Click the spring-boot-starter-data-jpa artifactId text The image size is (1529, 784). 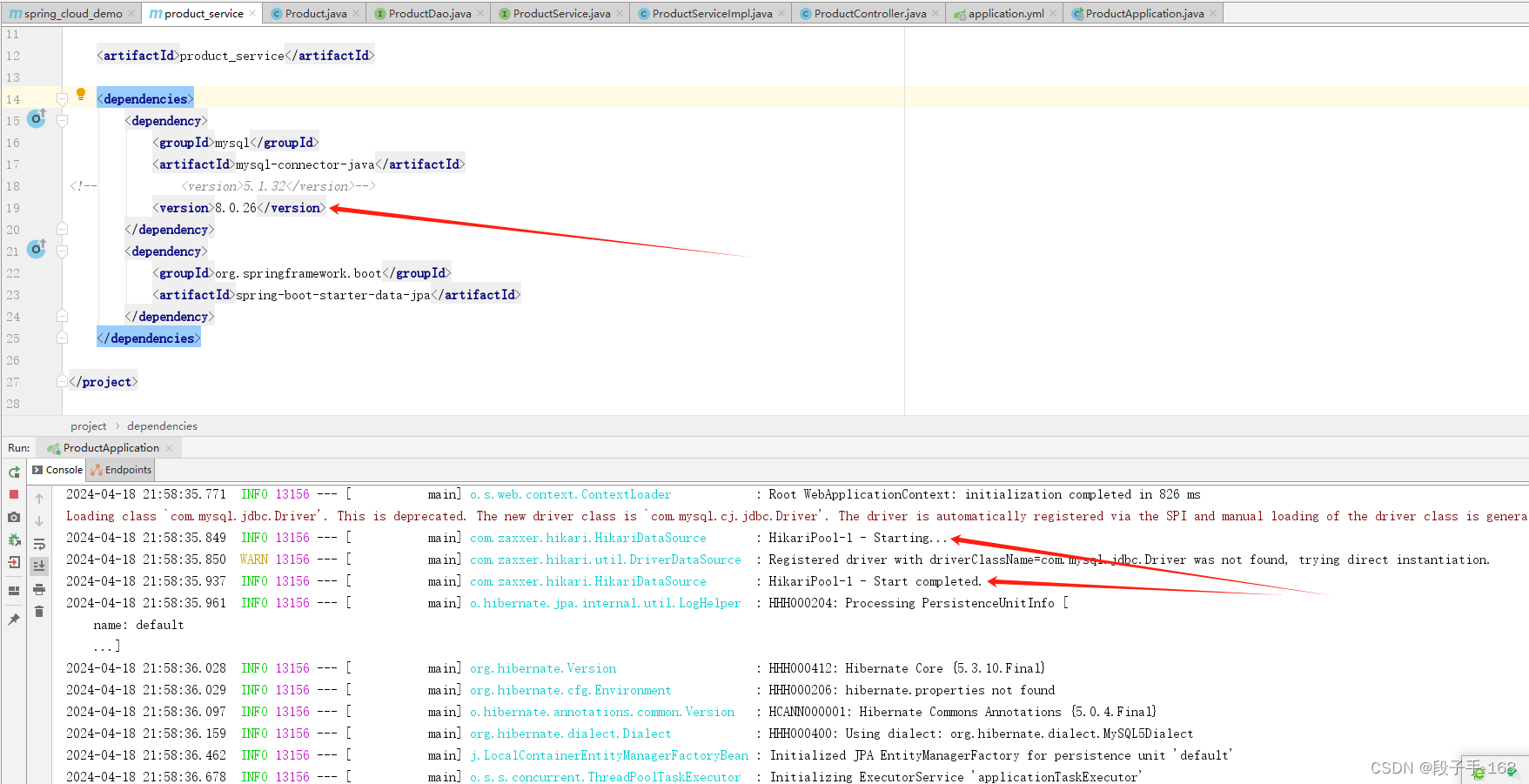(333, 295)
